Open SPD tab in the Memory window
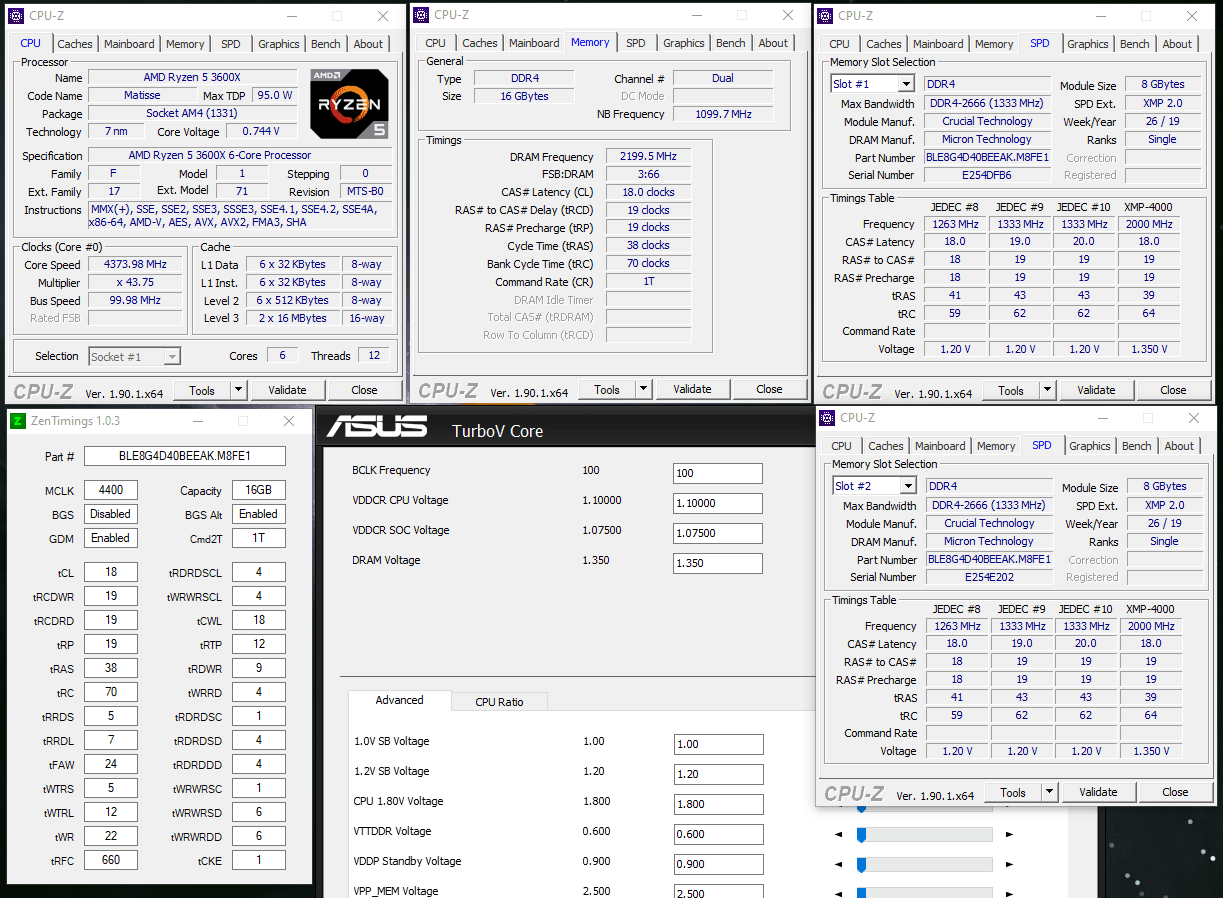This screenshot has width=1223, height=898. 636,43
